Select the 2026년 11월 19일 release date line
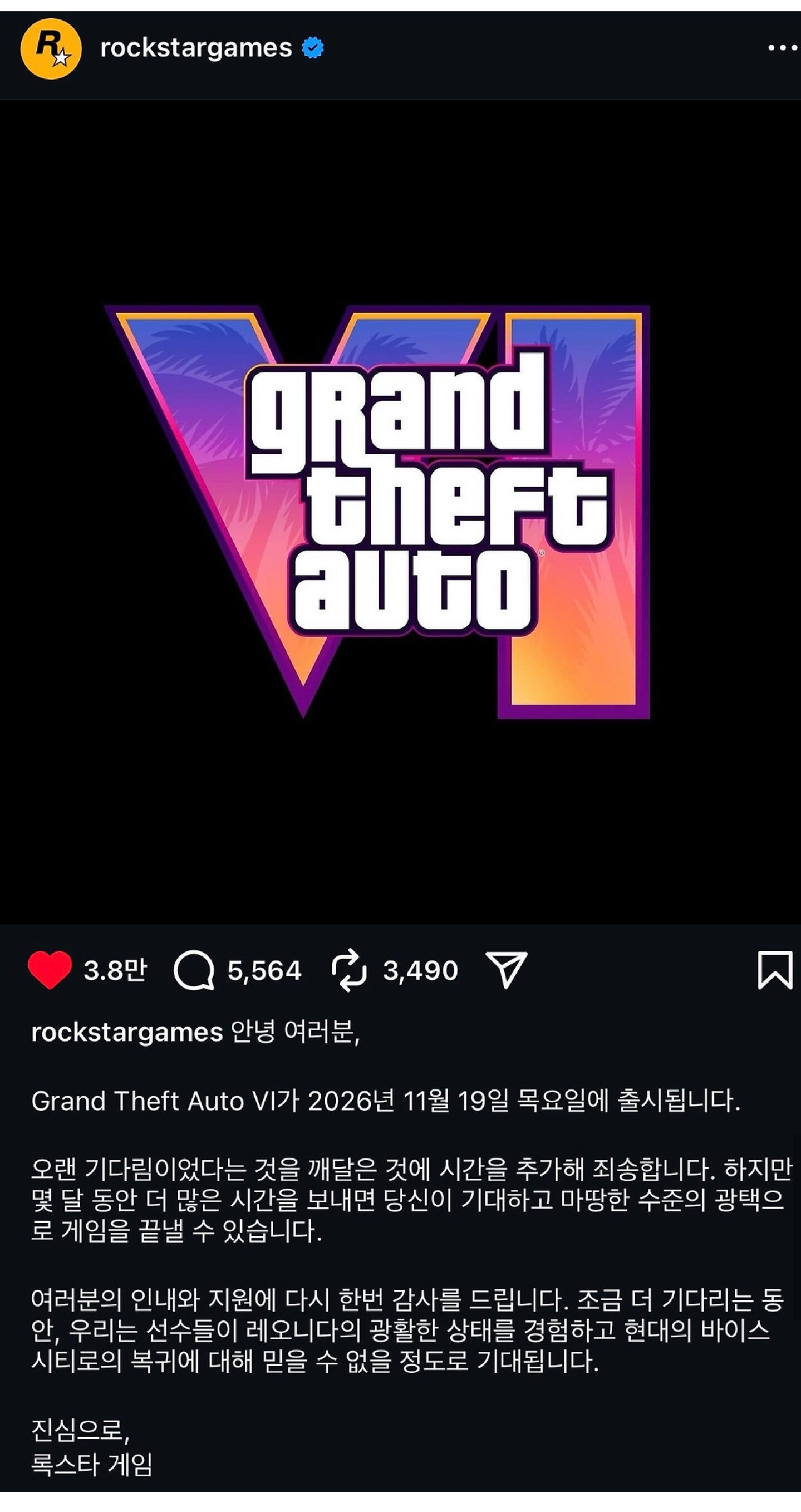The height and width of the screenshot is (1512, 801). (386, 1101)
